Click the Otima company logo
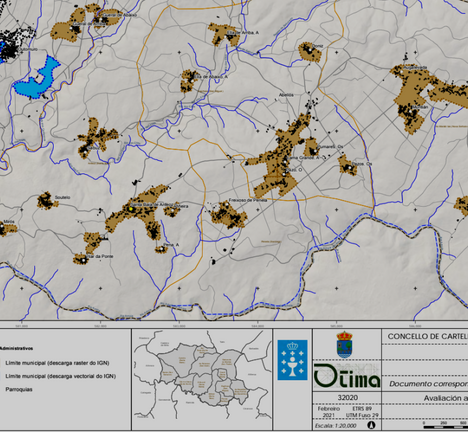Image resolution: width=468 pixels, height=432 pixels. coord(347,376)
